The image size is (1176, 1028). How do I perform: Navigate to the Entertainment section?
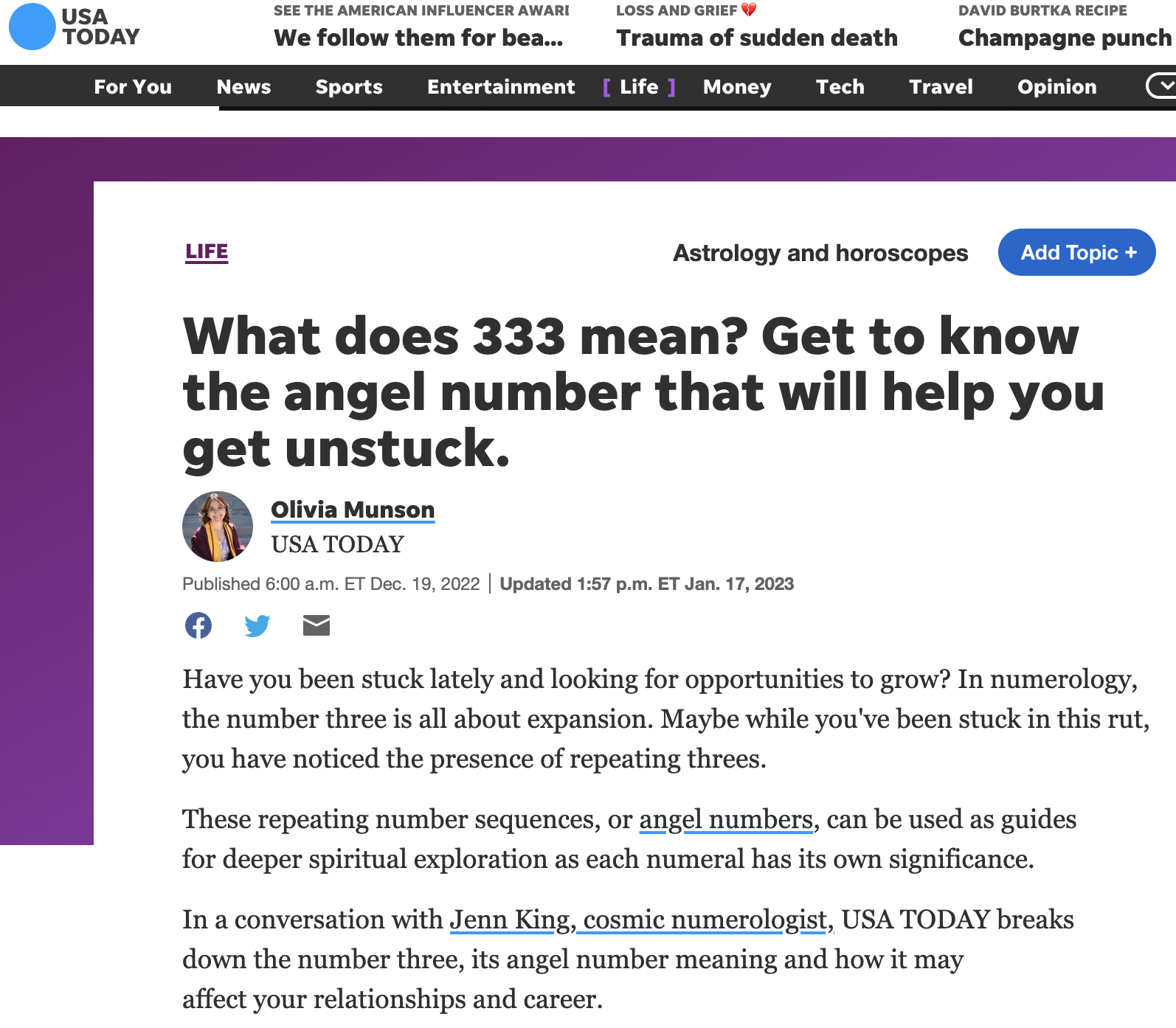[x=501, y=87]
